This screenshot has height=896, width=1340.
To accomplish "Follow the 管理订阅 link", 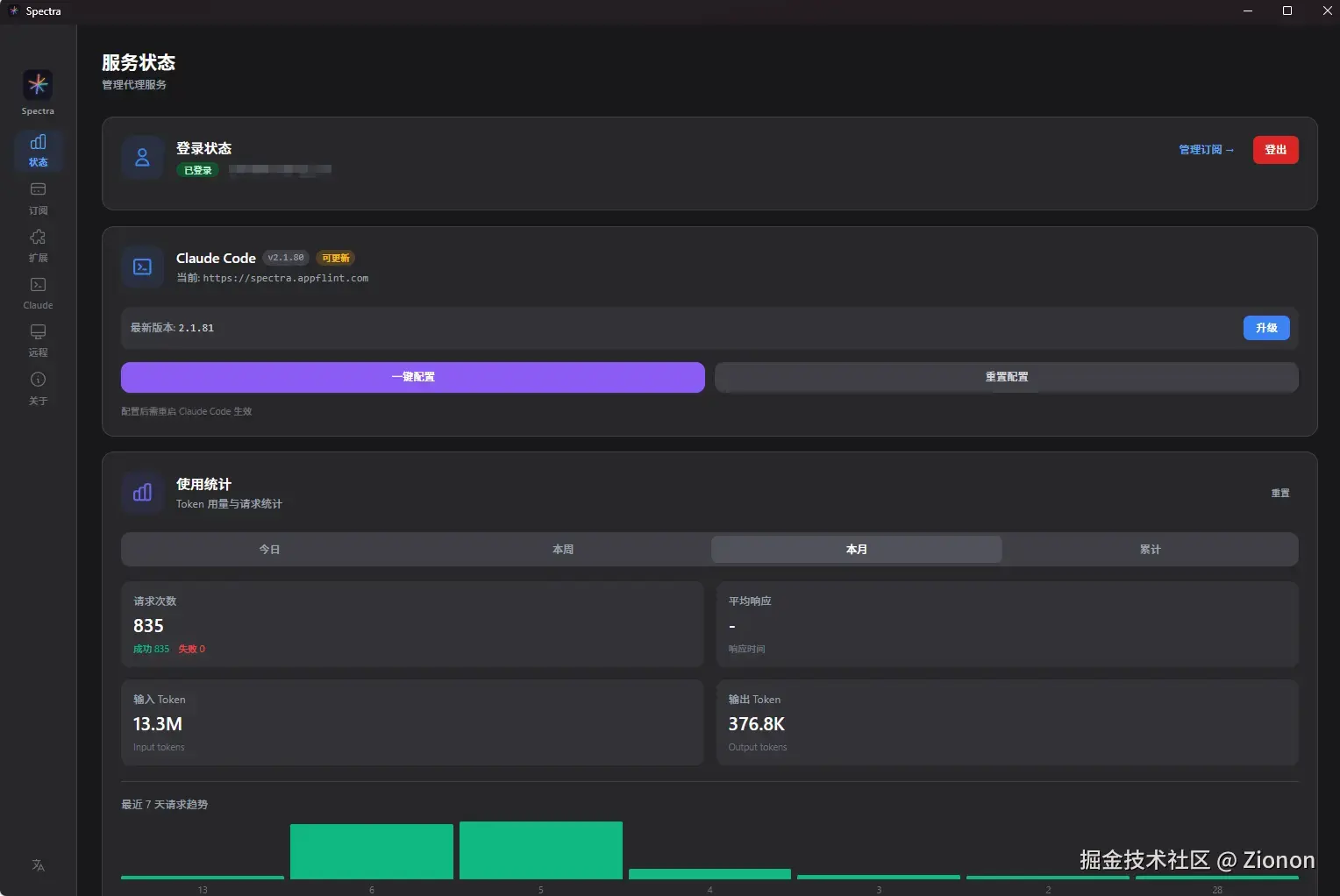I will [x=1206, y=150].
